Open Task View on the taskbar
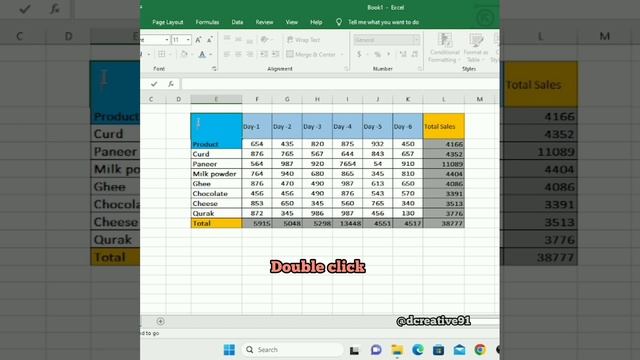 point(354,350)
